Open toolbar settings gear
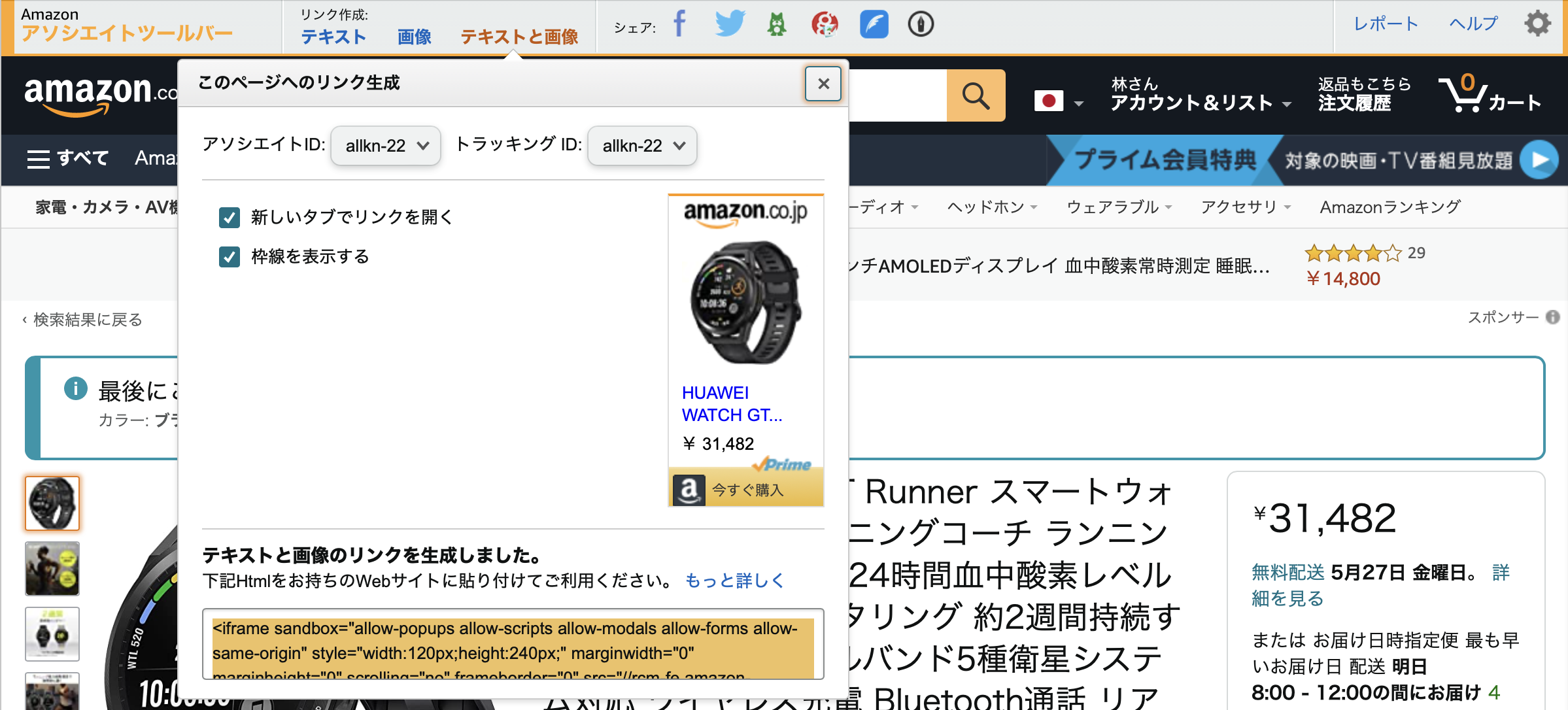The width and height of the screenshot is (1568, 710). [x=1538, y=24]
